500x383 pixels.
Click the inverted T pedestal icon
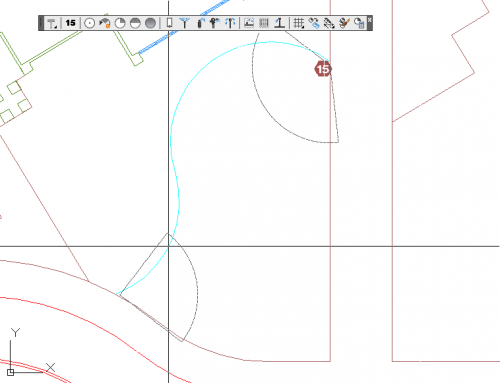pos(280,23)
